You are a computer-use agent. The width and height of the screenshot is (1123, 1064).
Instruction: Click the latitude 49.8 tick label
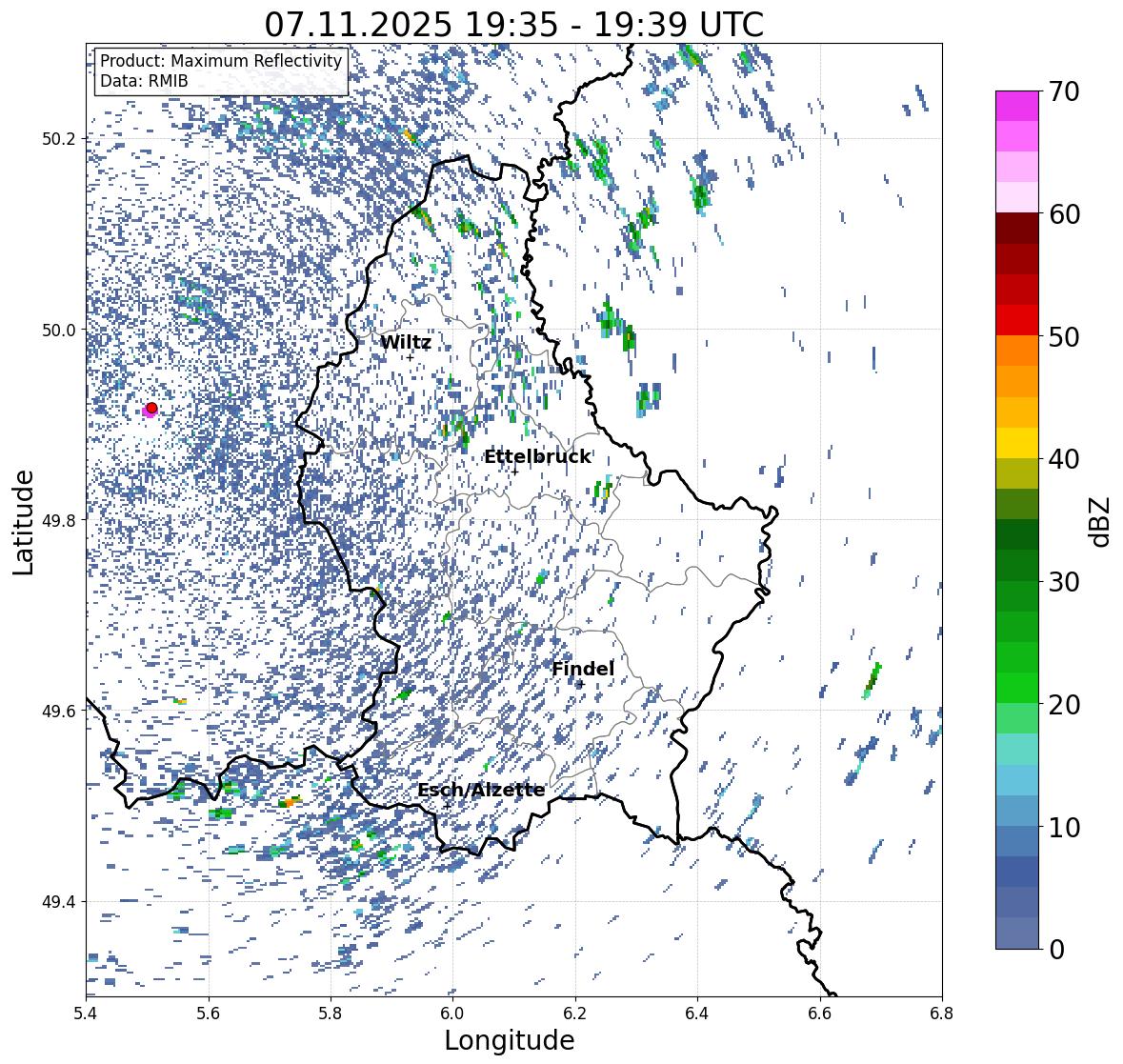click(60, 520)
